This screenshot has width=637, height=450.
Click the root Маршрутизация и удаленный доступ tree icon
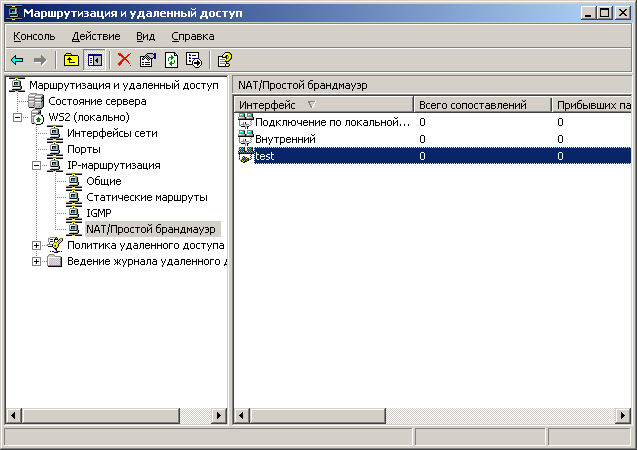[17, 85]
